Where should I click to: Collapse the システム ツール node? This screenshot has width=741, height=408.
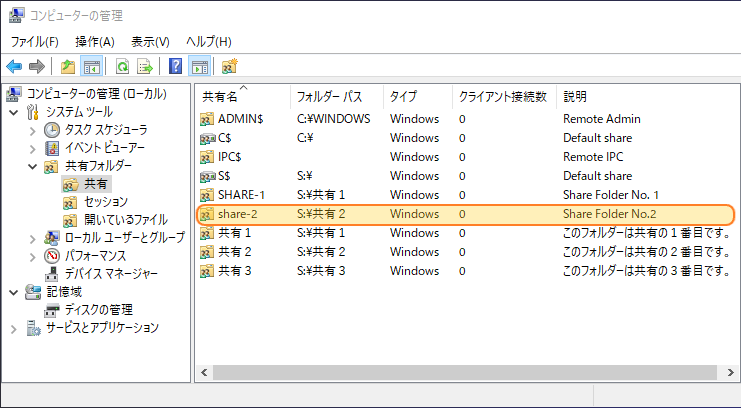click(14, 113)
